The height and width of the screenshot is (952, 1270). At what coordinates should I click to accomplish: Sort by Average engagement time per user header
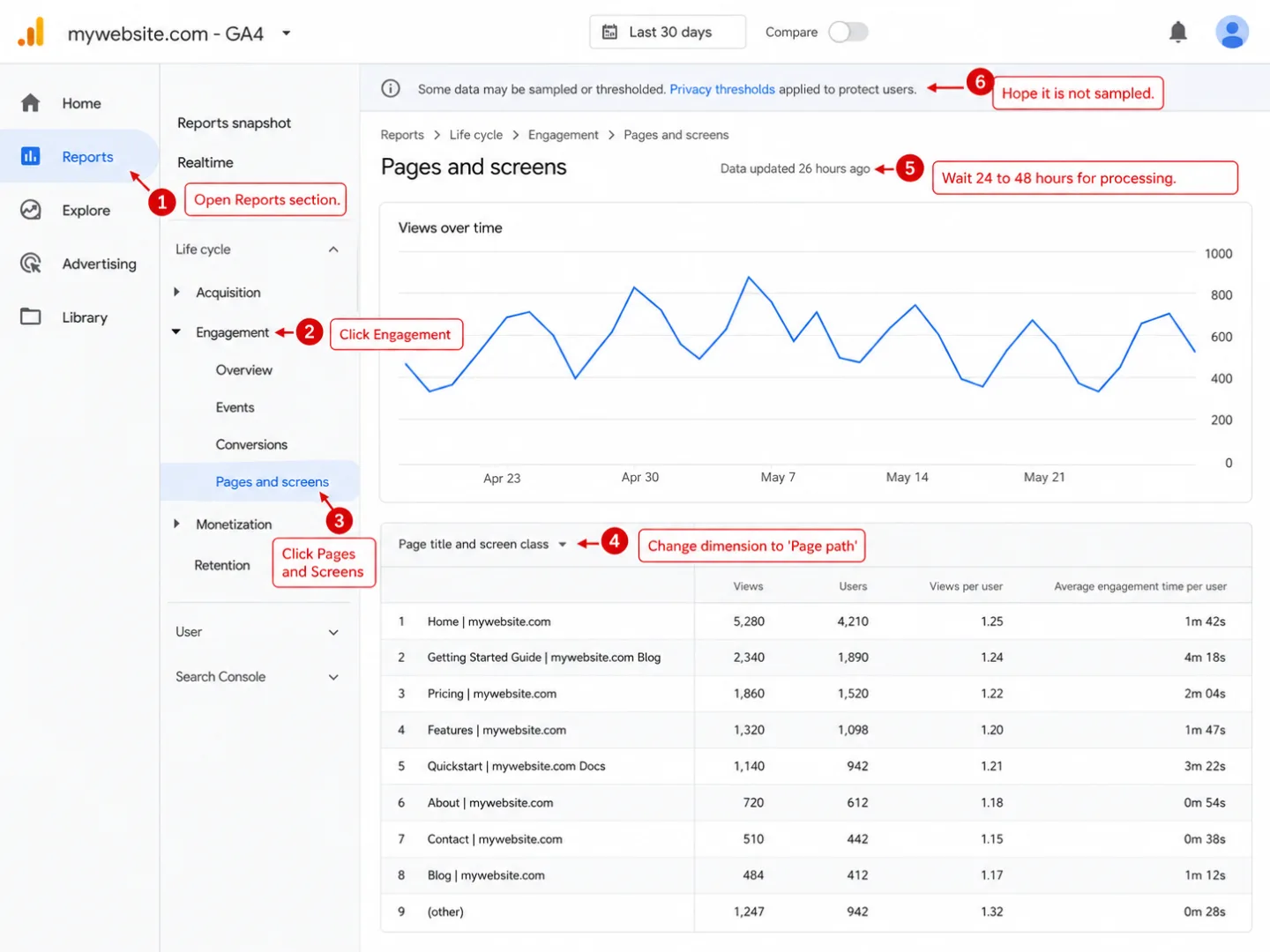tap(1140, 586)
